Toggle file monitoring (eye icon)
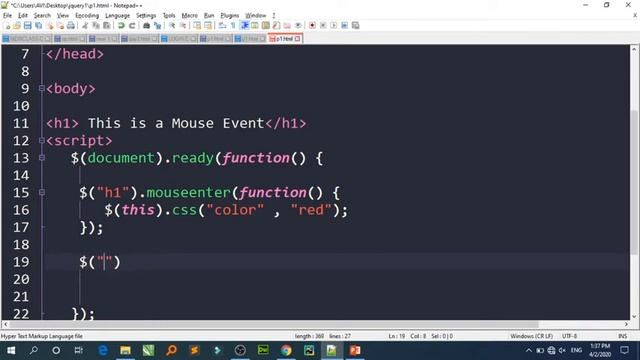This screenshot has width=640, height=360. 298,25
